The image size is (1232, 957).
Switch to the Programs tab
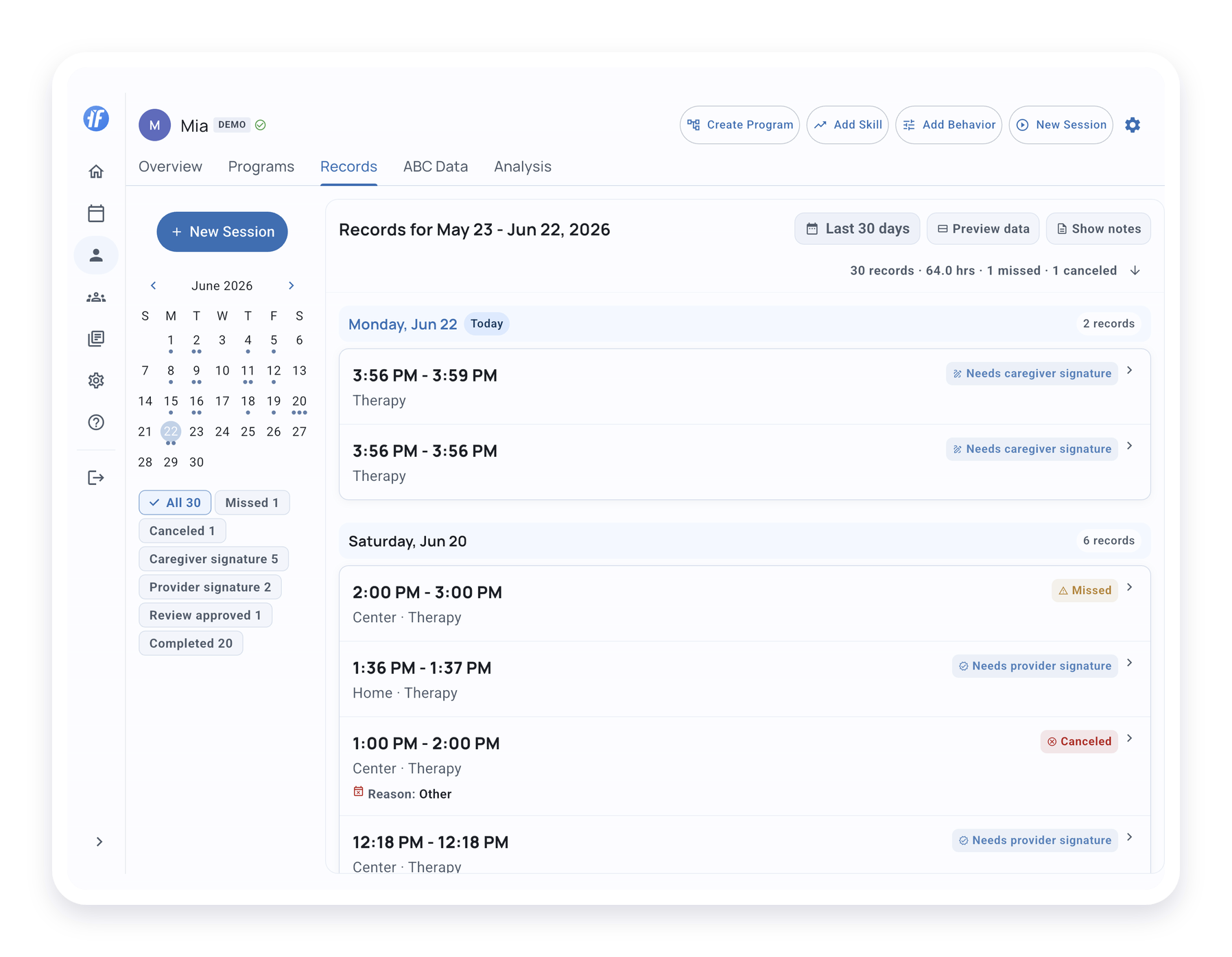point(261,167)
